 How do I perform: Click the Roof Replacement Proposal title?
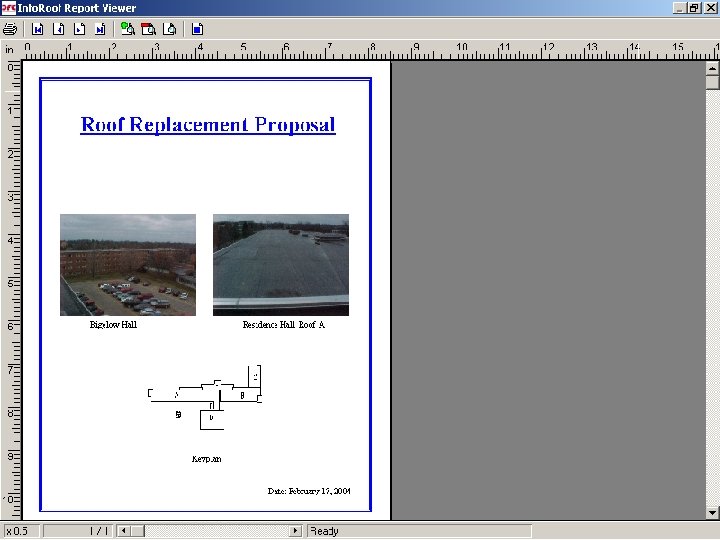(208, 125)
